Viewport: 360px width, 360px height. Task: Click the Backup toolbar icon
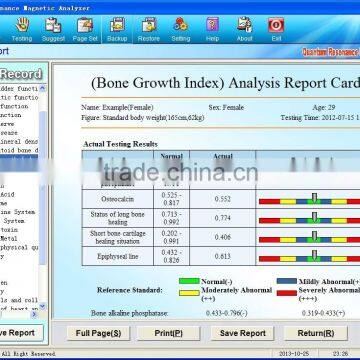(117, 25)
